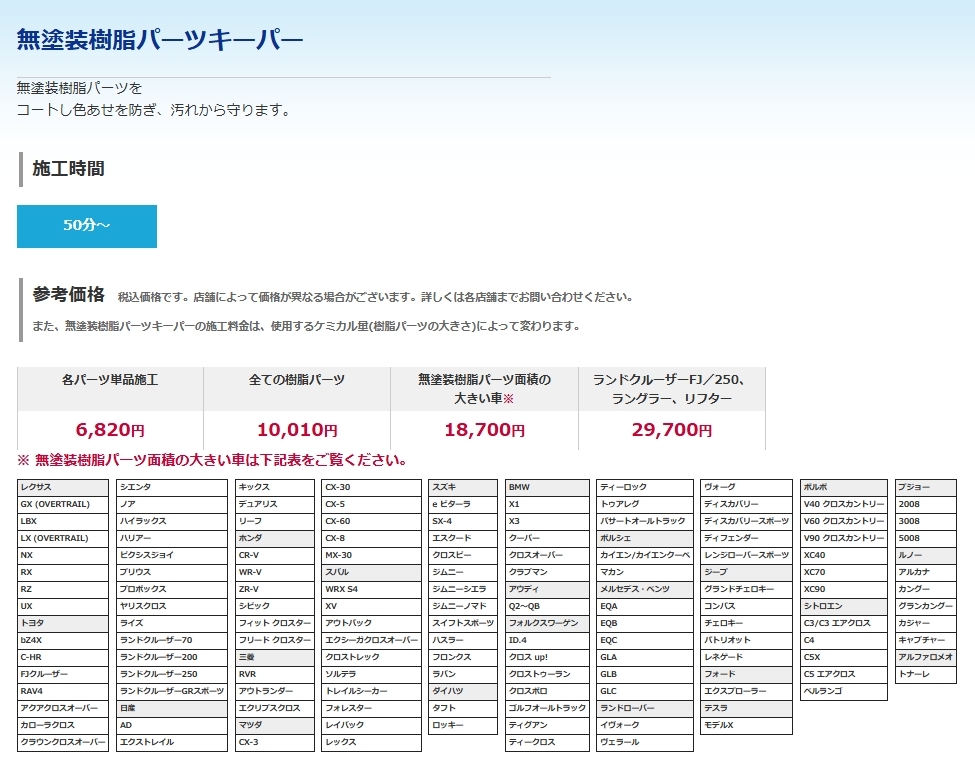Select the トナーレ cell
The height and width of the screenshot is (765, 975).
926,674
